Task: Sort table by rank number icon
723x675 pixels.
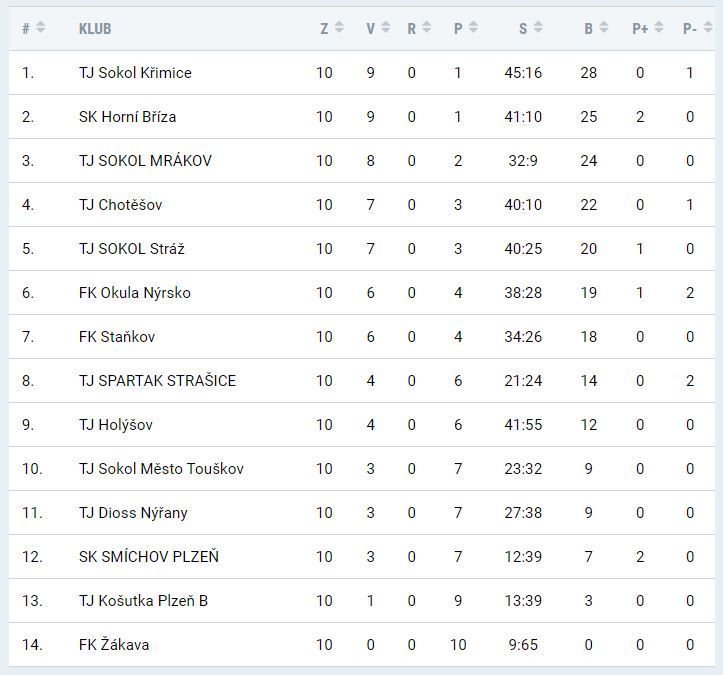Action: (40, 28)
